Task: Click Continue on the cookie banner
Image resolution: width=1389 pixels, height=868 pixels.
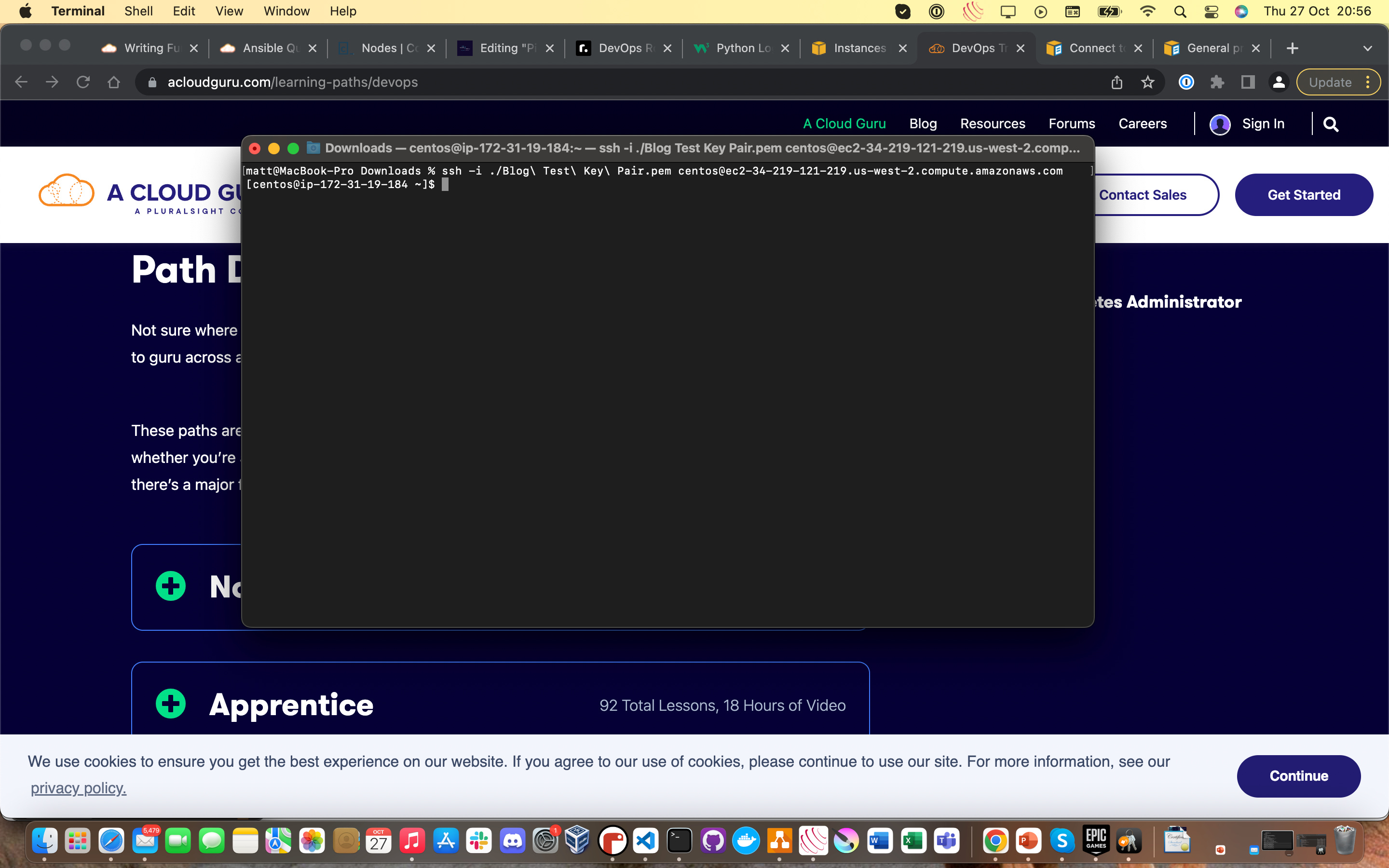Action: point(1298,775)
